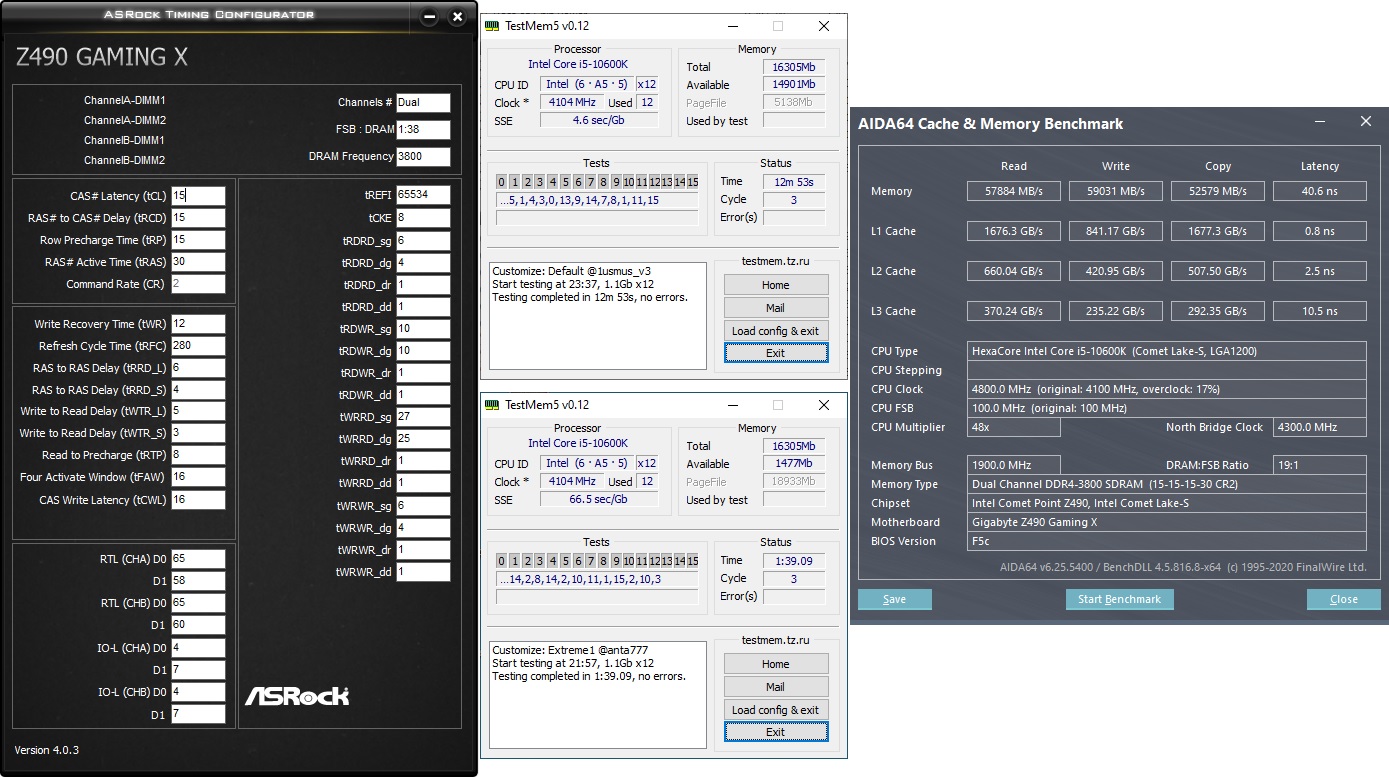The image size is (1389, 777).
Task: Select the tWRRD_dg field
Action: tap(423, 439)
